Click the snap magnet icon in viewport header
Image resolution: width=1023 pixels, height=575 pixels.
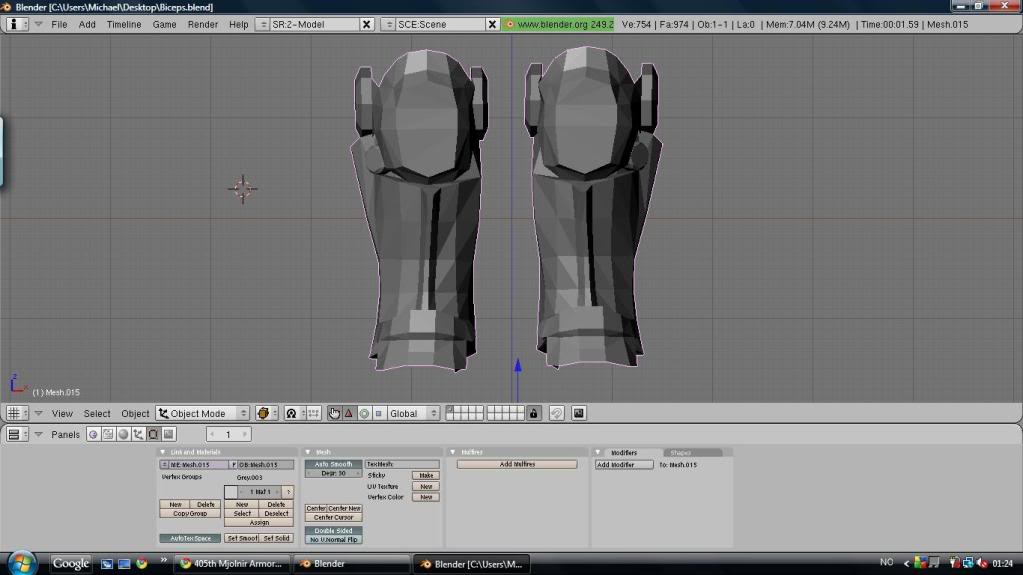click(557, 413)
